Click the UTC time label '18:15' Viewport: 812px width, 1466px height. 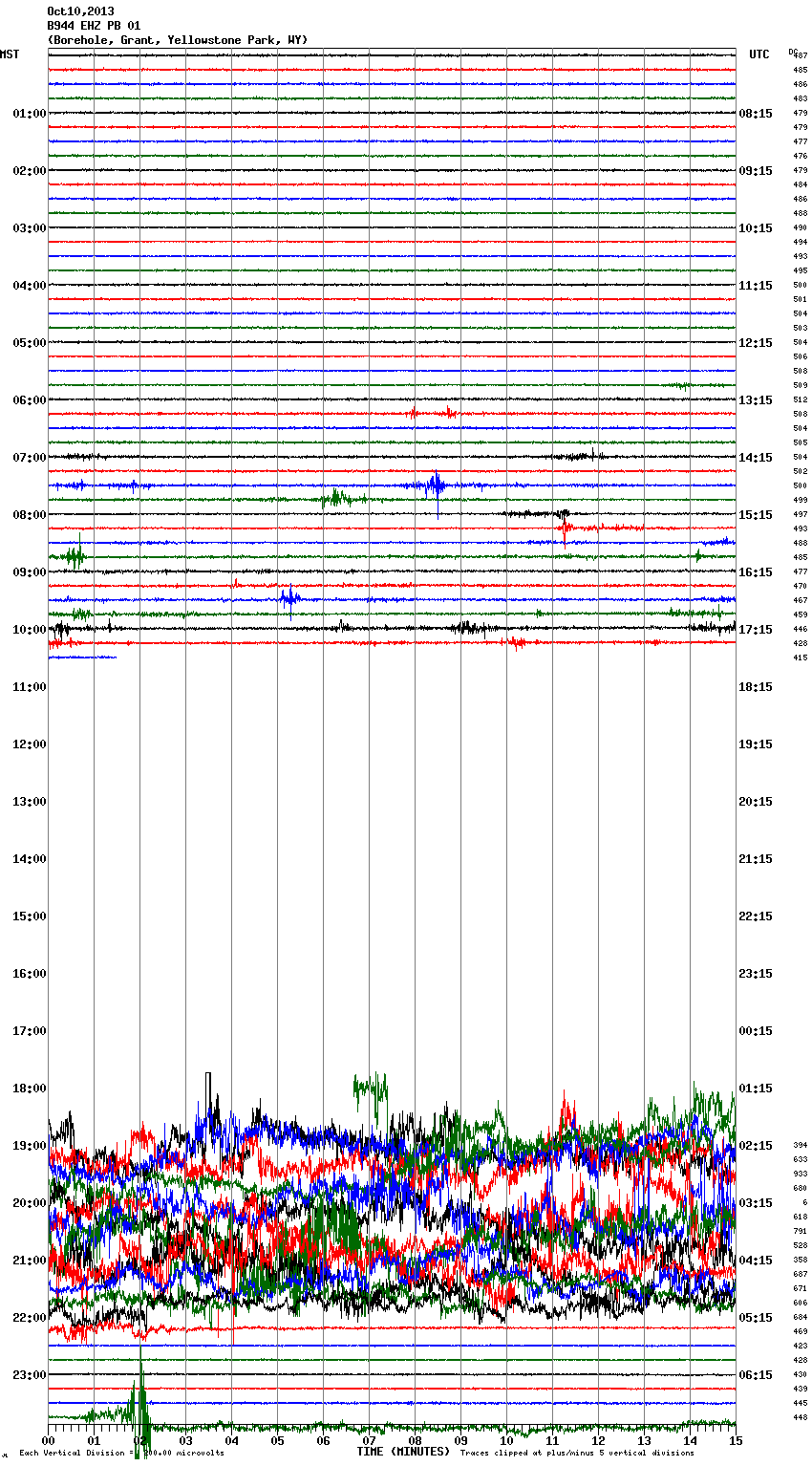click(x=756, y=687)
